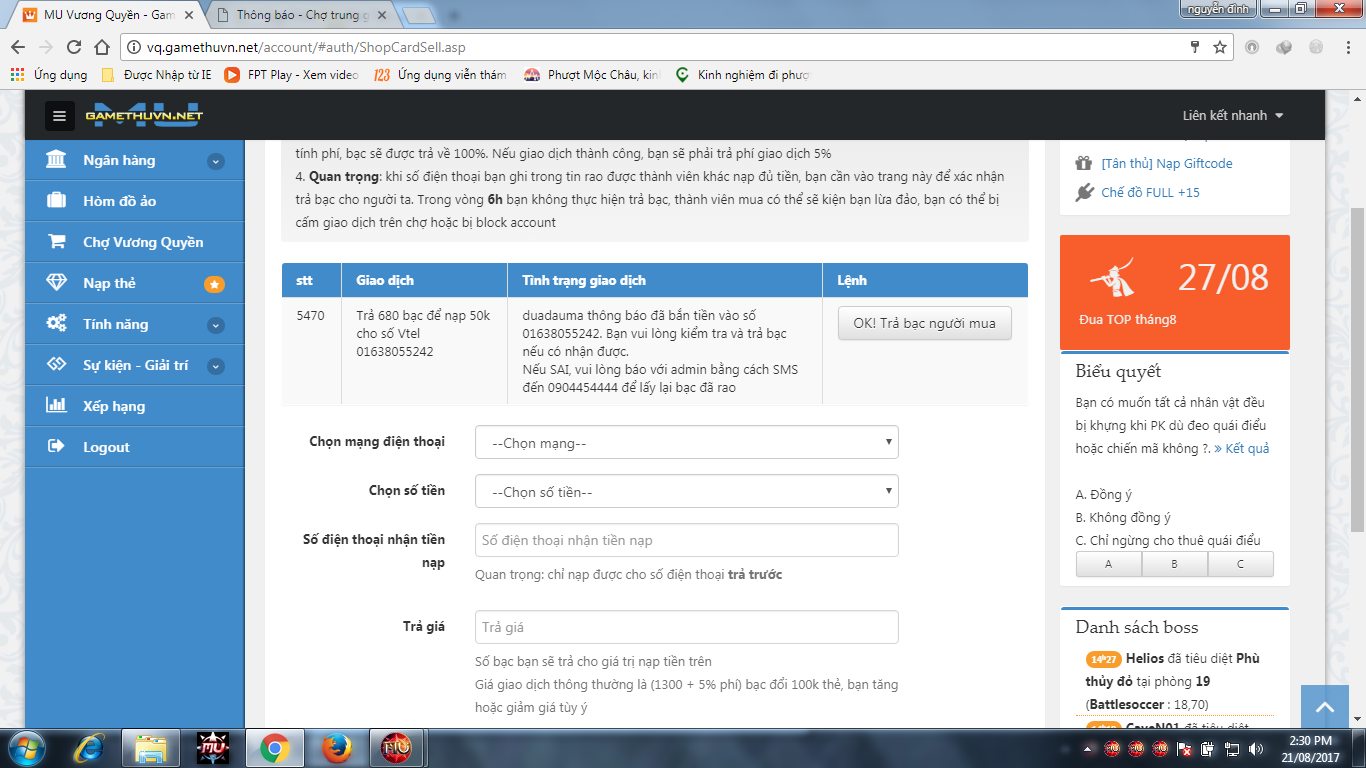The image size is (1366, 768).
Task: Click the hamburger menu icon in header
Action: (59, 116)
